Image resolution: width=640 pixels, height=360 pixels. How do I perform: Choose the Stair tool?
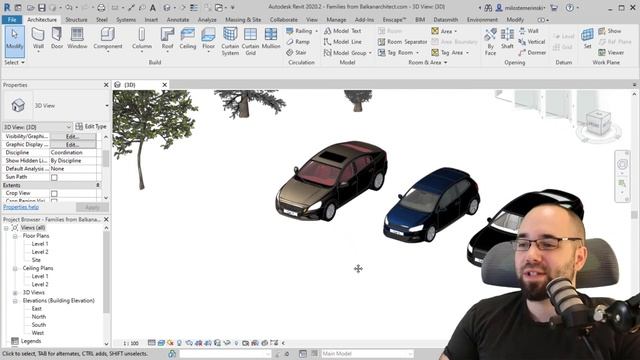coord(296,53)
